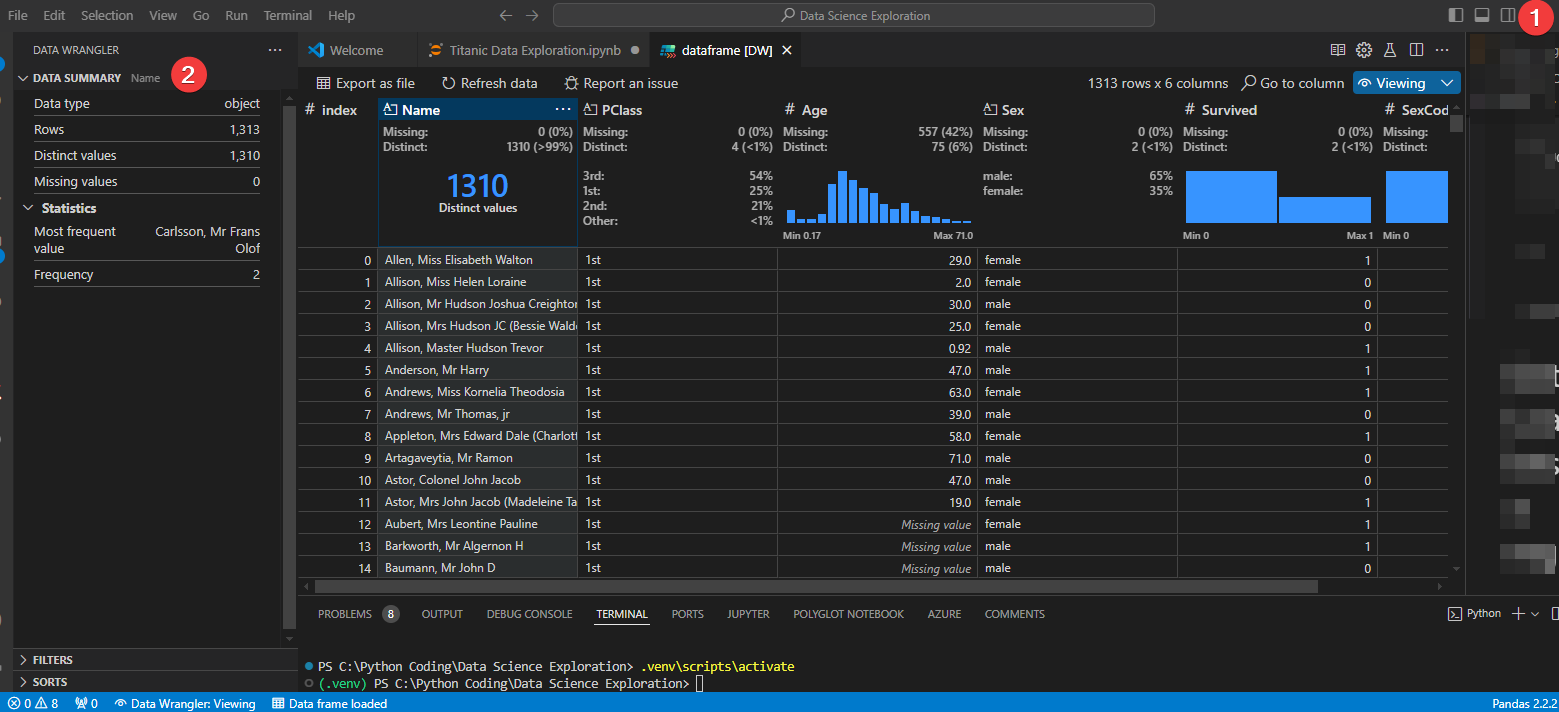Open the DEBUG CONSOLE panel tab
The image size is (1559, 712).
point(530,614)
